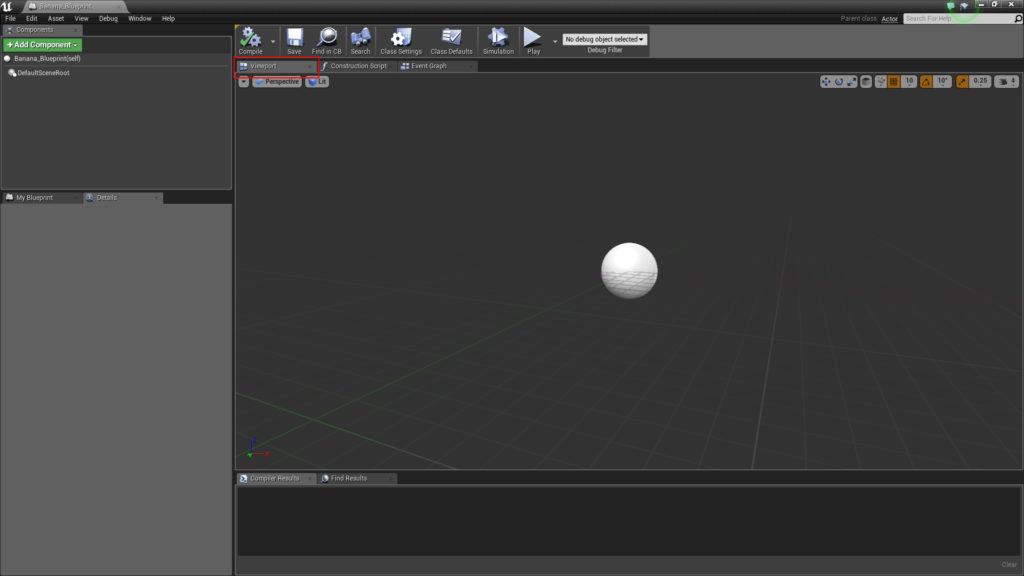This screenshot has height=576, width=1024.
Task: Toggle grid snapping in viewport
Action: [x=893, y=82]
